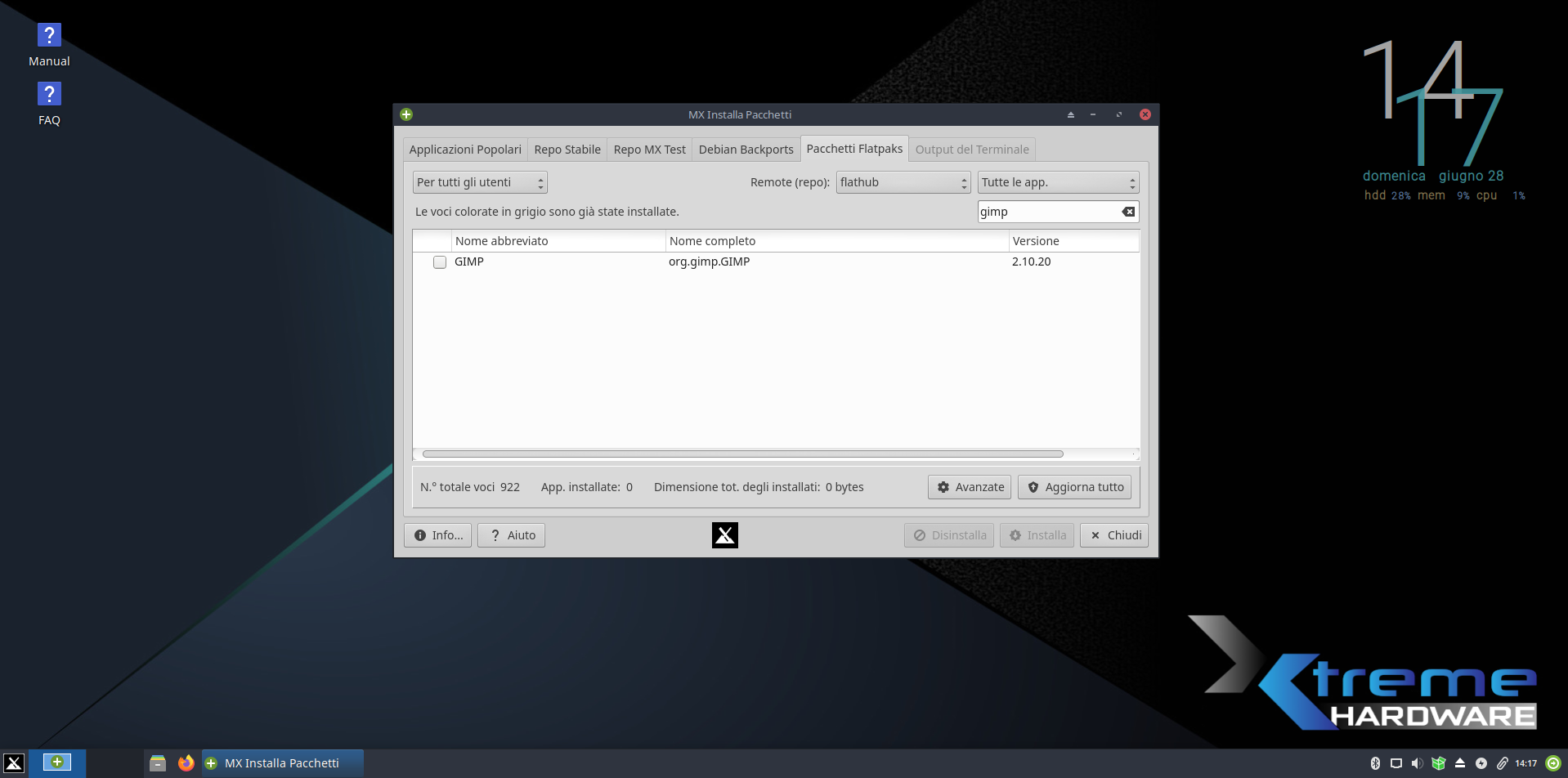Open the Debian Backports tab

coord(746,150)
